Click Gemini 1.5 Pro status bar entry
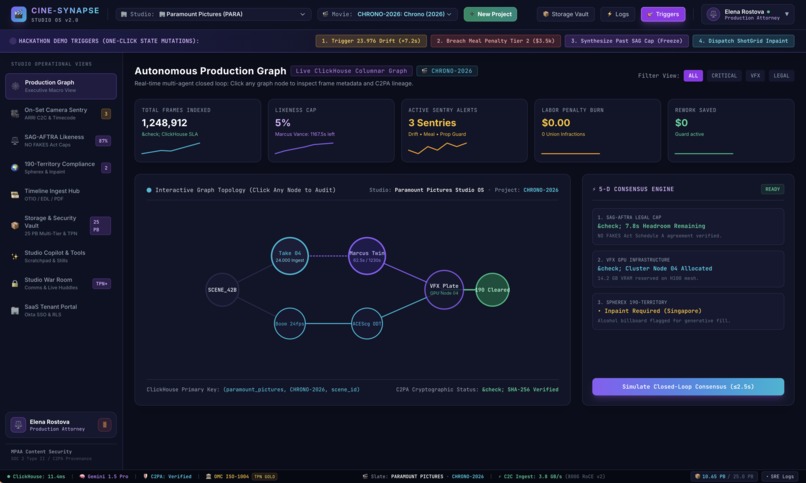This screenshot has height=483, width=806. (104, 476)
